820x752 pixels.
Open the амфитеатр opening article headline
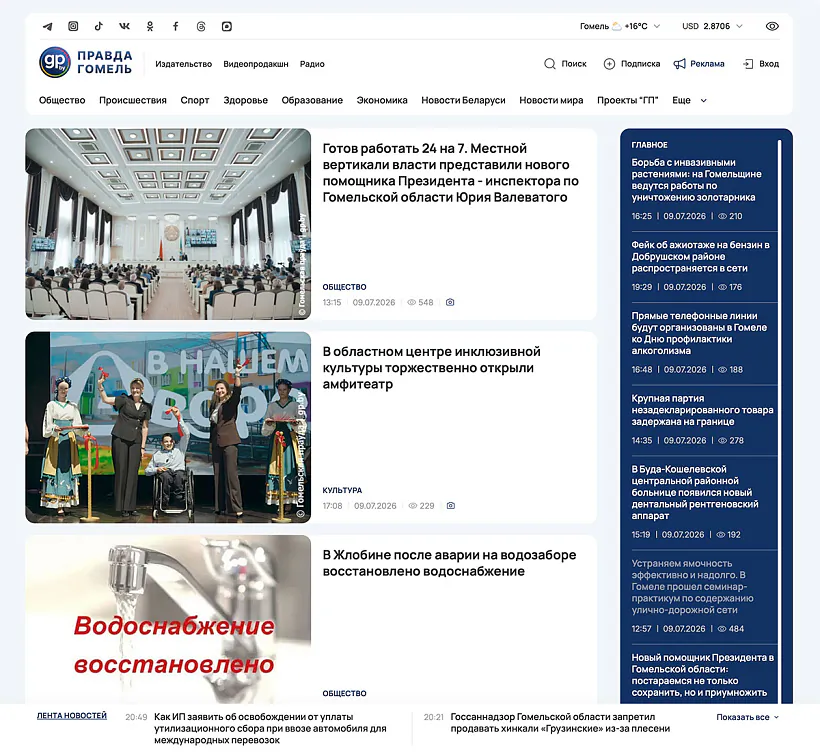pyautogui.click(x=431, y=368)
